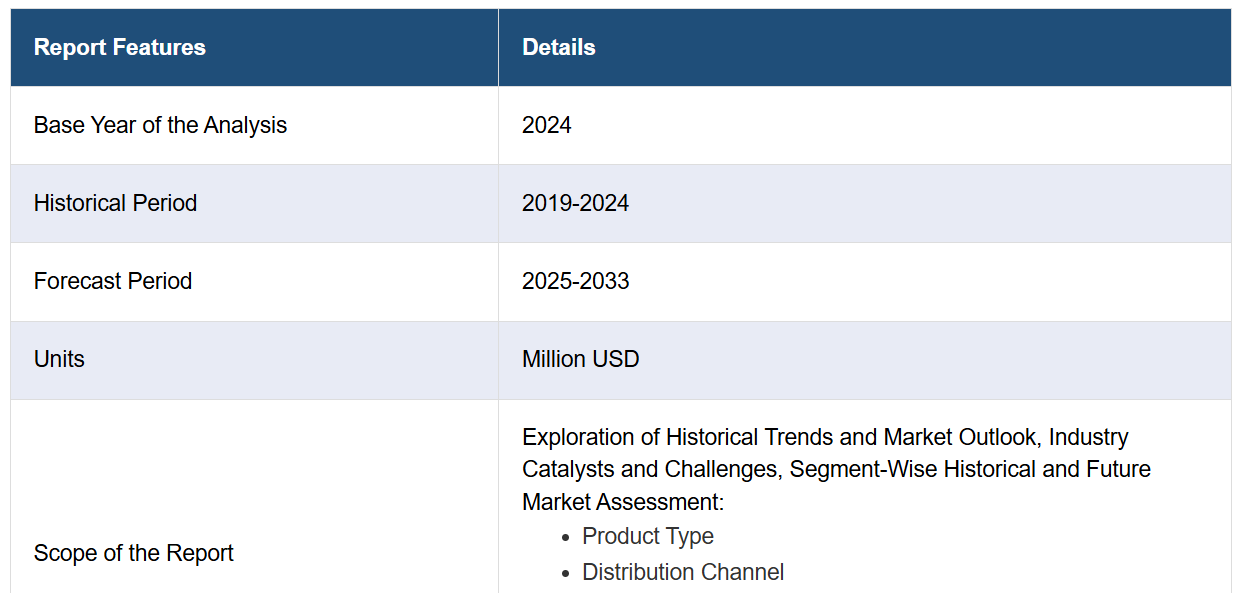Click the base year value 2024

click(546, 125)
